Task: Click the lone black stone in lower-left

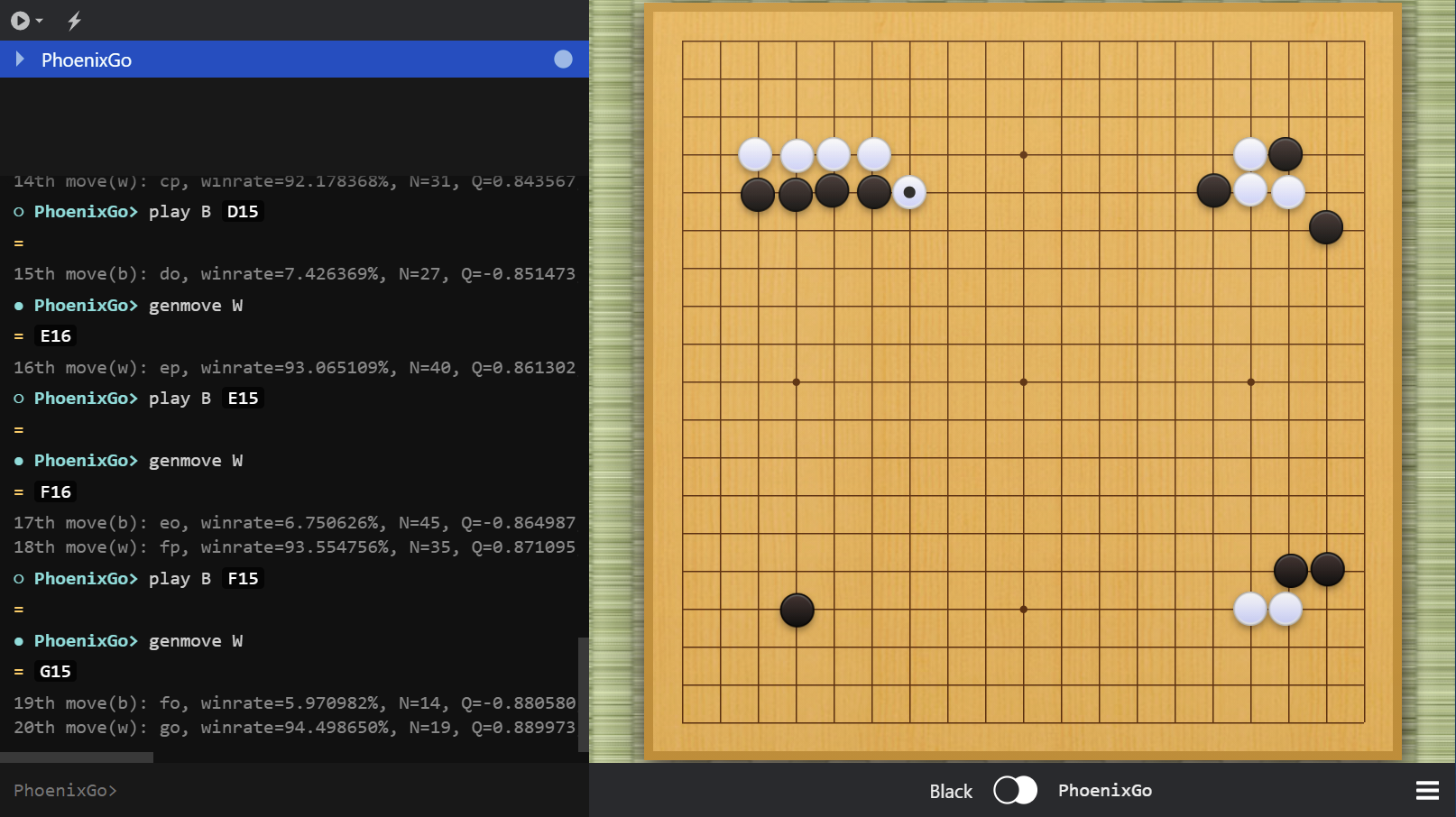Action: click(797, 610)
